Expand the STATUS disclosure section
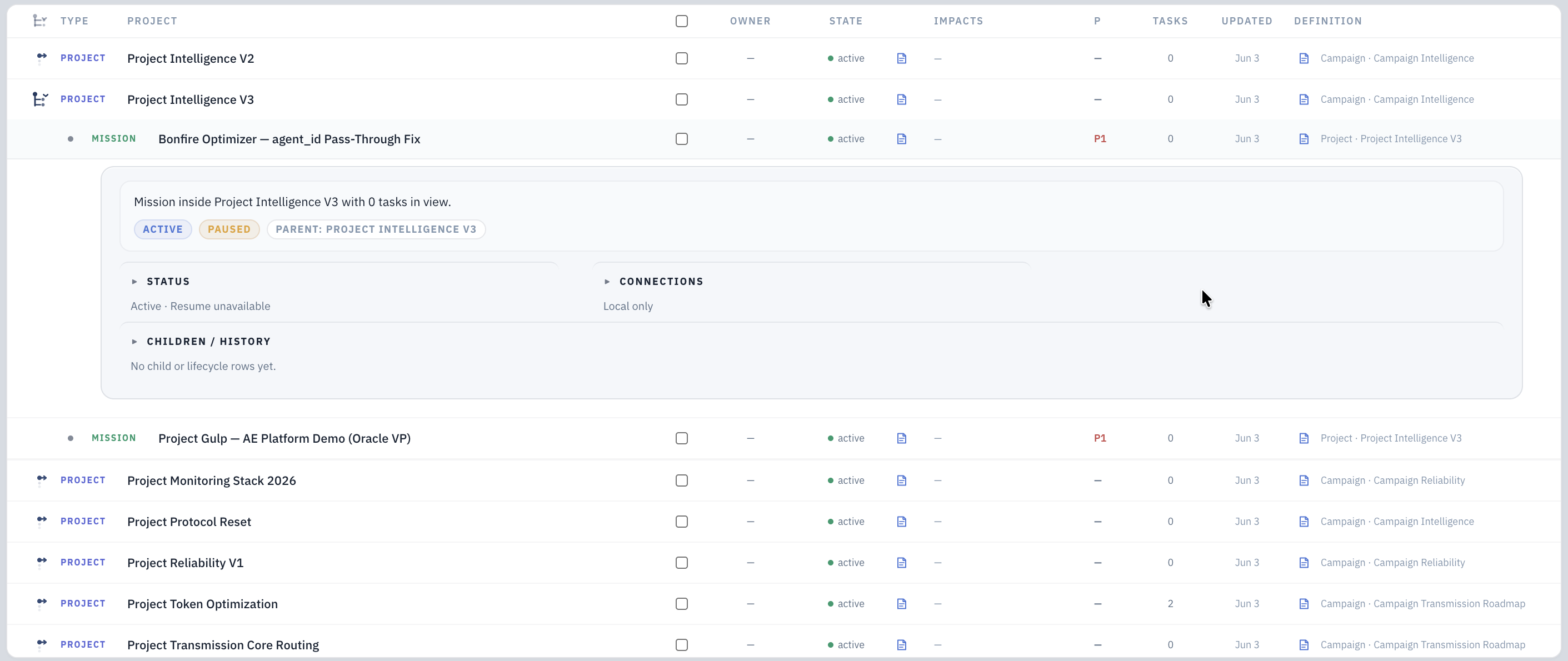Viewport: 1568px width, 661px height. point(161,281)
